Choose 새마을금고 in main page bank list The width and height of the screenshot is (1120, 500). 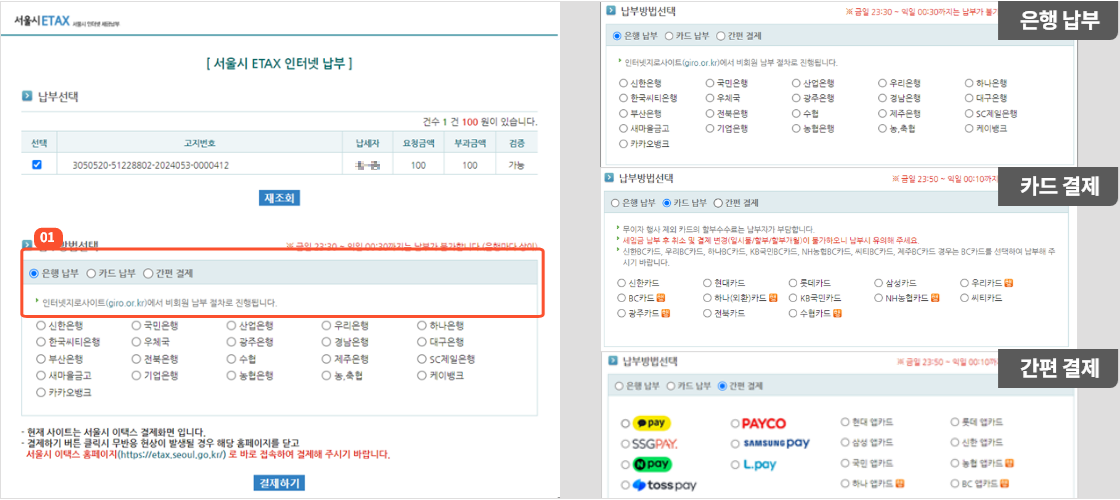coord(41,375)
